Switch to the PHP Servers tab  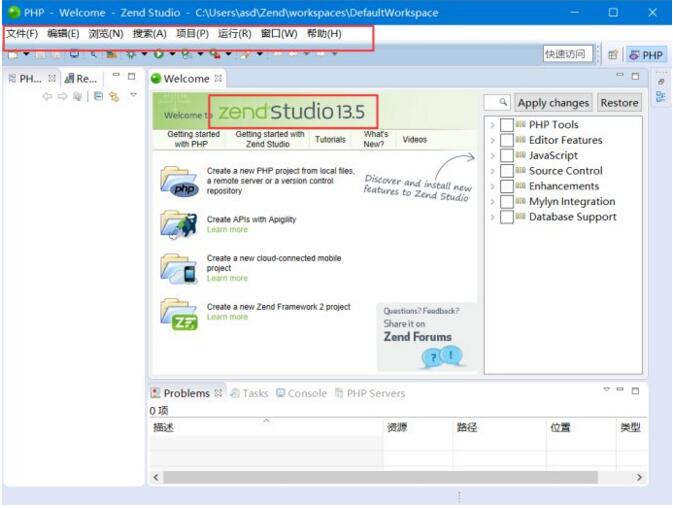click(370, 393)
